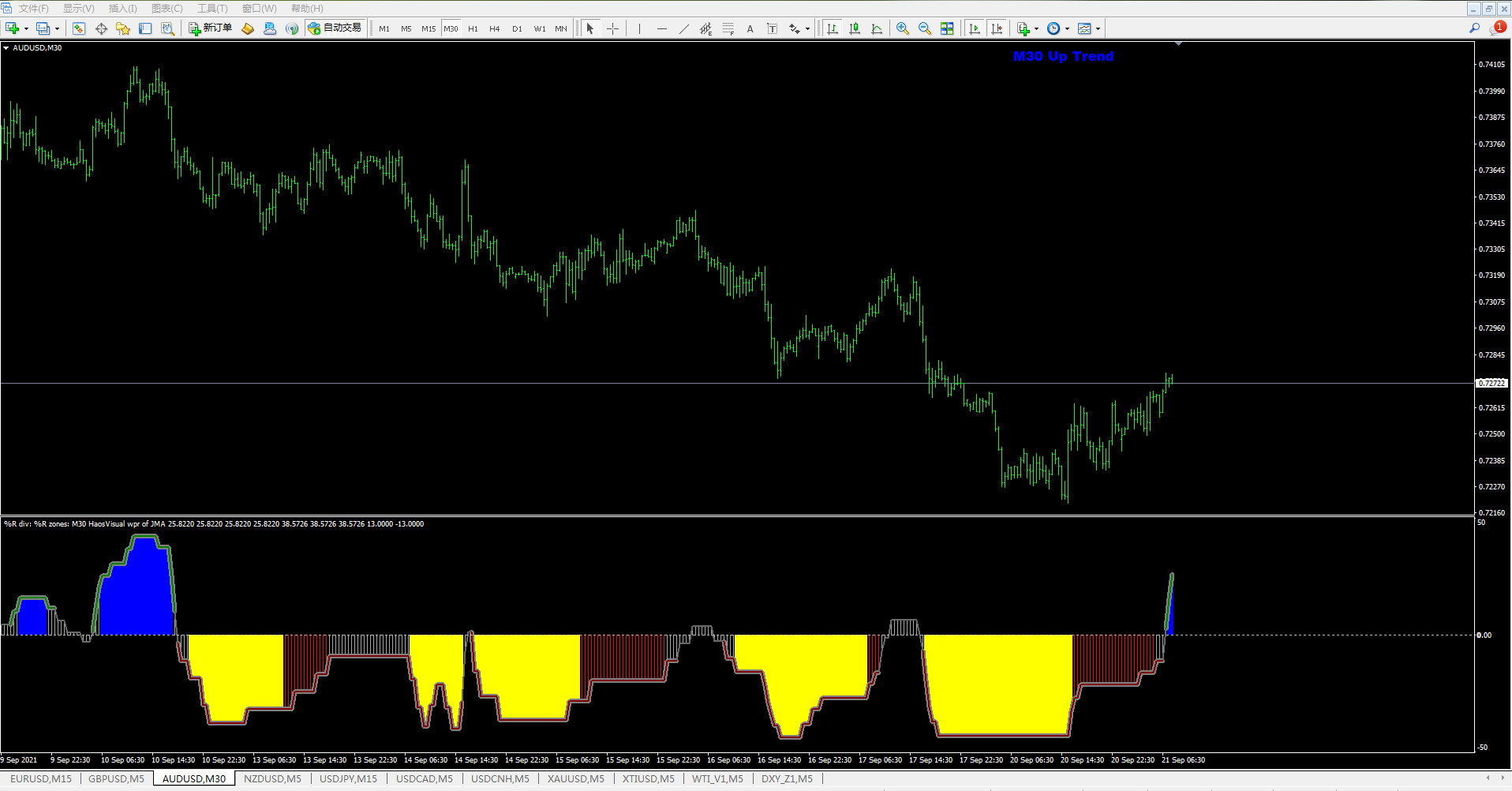Click the clock periodicity icon
Screen dimensions: 1512x791
(x=1054, y=28)
